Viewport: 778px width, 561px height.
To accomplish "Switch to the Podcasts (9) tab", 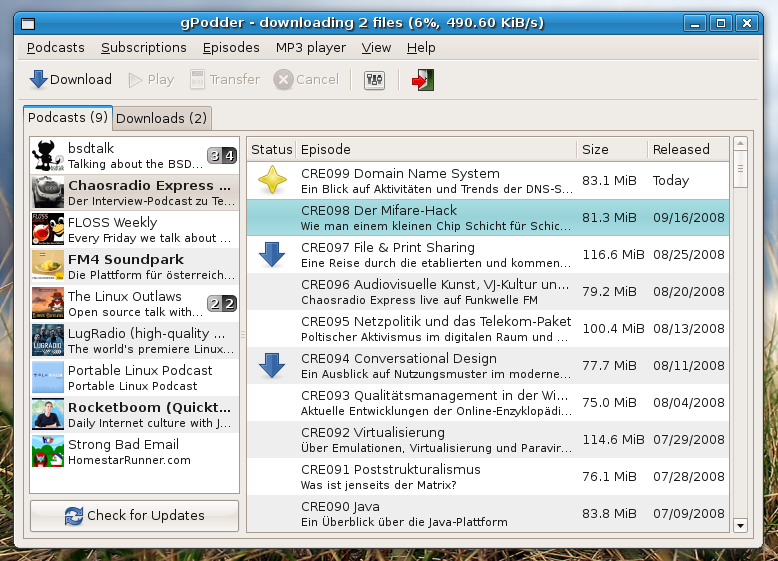I will pyautogui.click(x=68, y=118).
